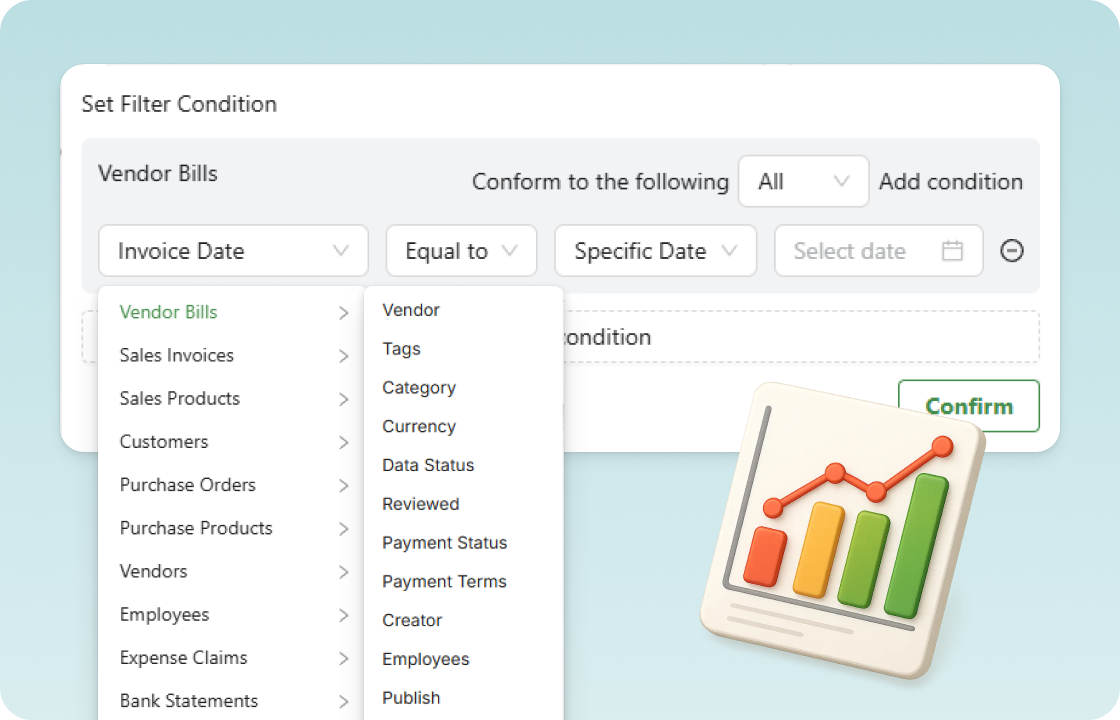
Task: Choose "Creator" from the submenu
Action: click(x=411, y=620)
